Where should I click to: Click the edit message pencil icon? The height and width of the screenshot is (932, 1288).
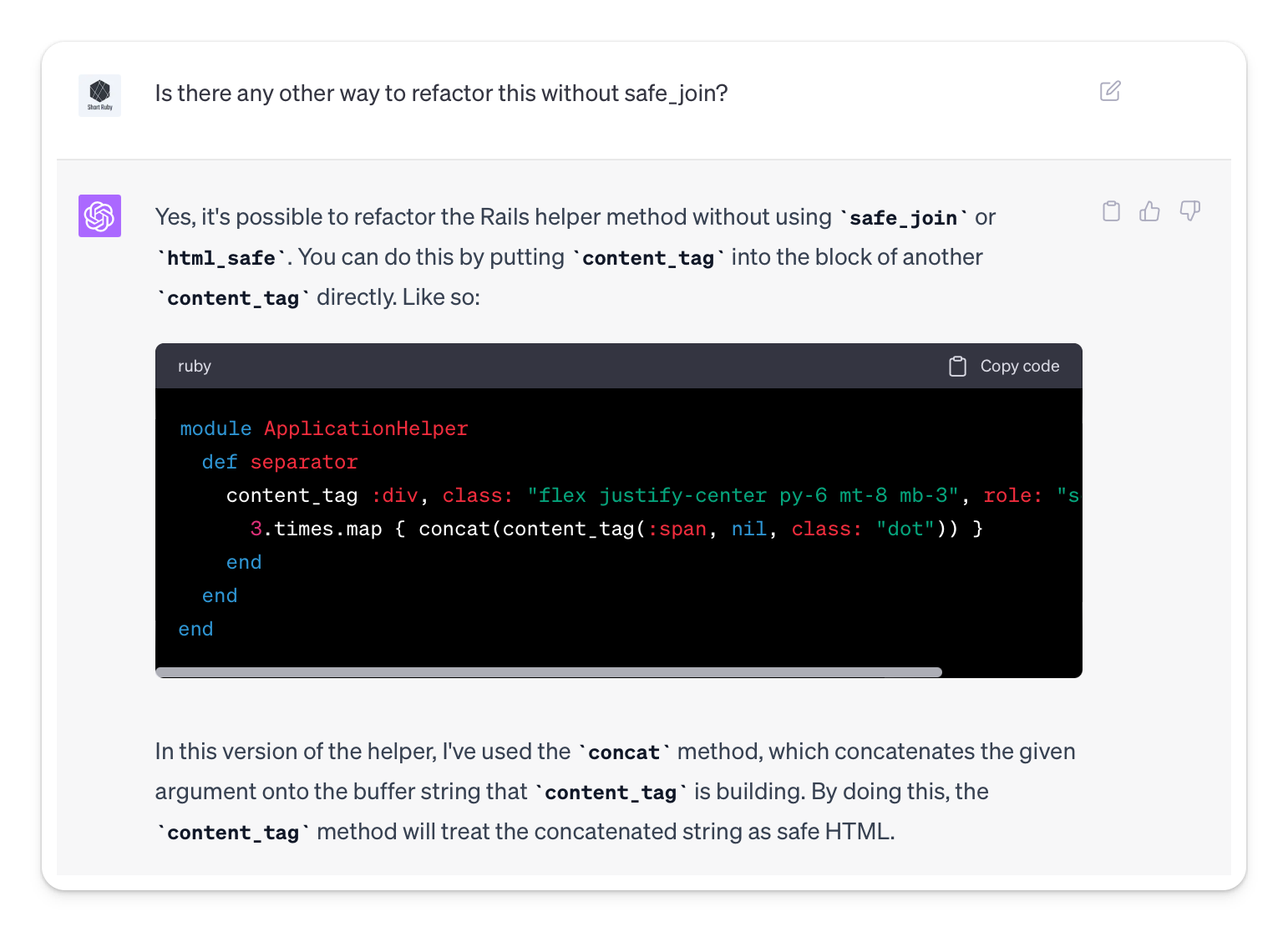[x=1110, y=91]
